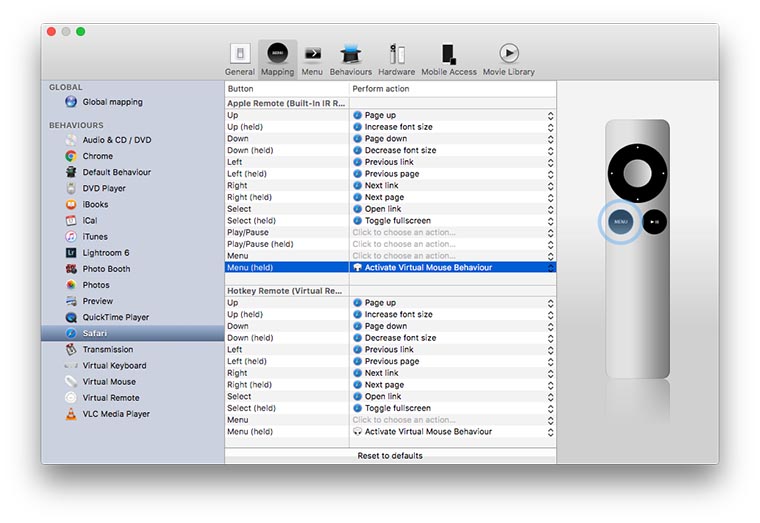The width and height of the screenshot is (760, 523).
Task: Select Safari behaviour in sidebar
Action: click(x=132, y=333)
